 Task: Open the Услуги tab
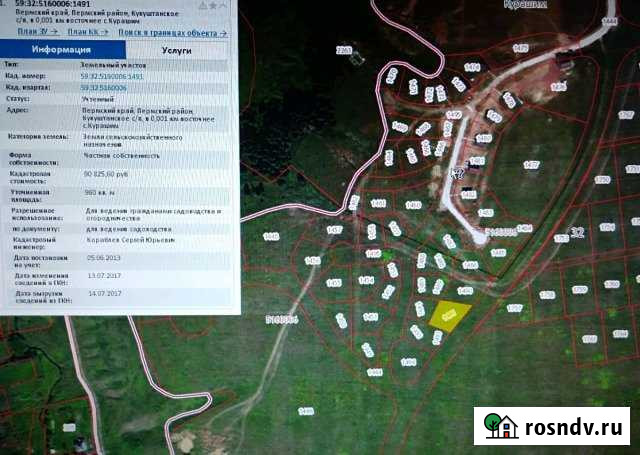point(177,48)
